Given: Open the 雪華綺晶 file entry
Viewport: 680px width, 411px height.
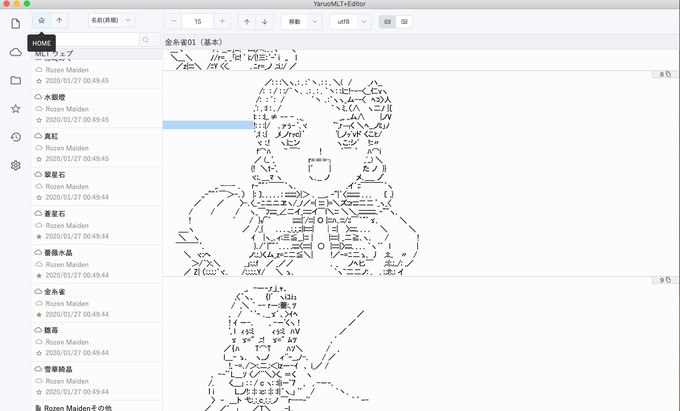Looking at the screenshot, I should click(x=97, y=381).
